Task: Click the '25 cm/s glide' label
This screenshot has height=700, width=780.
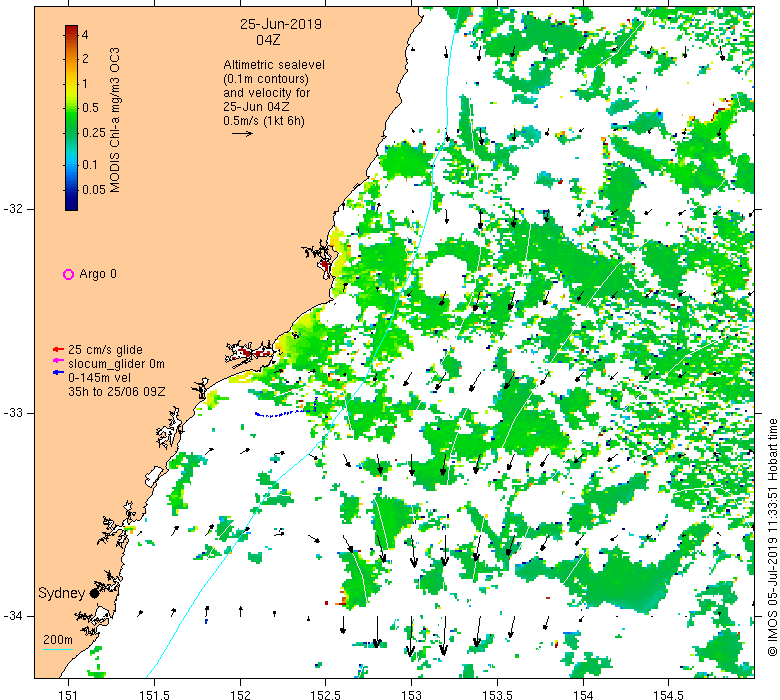Action: click(105, 350)
